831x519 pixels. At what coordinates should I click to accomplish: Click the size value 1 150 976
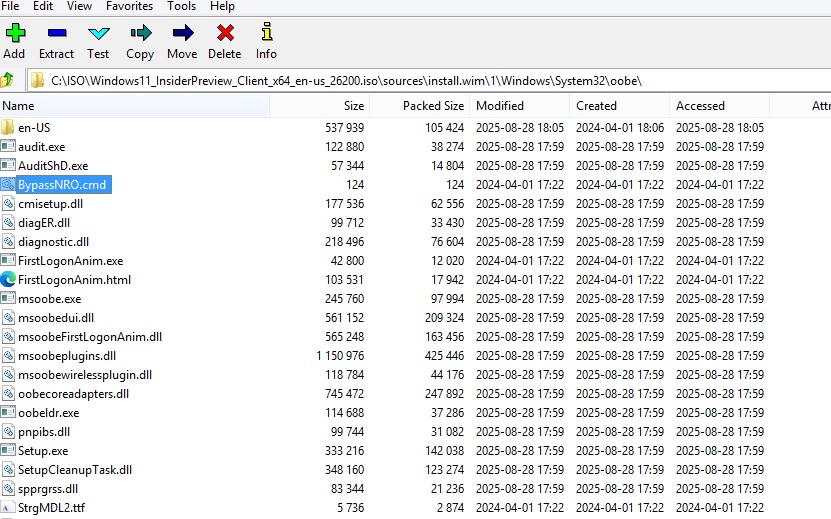(x=340, y=356)
